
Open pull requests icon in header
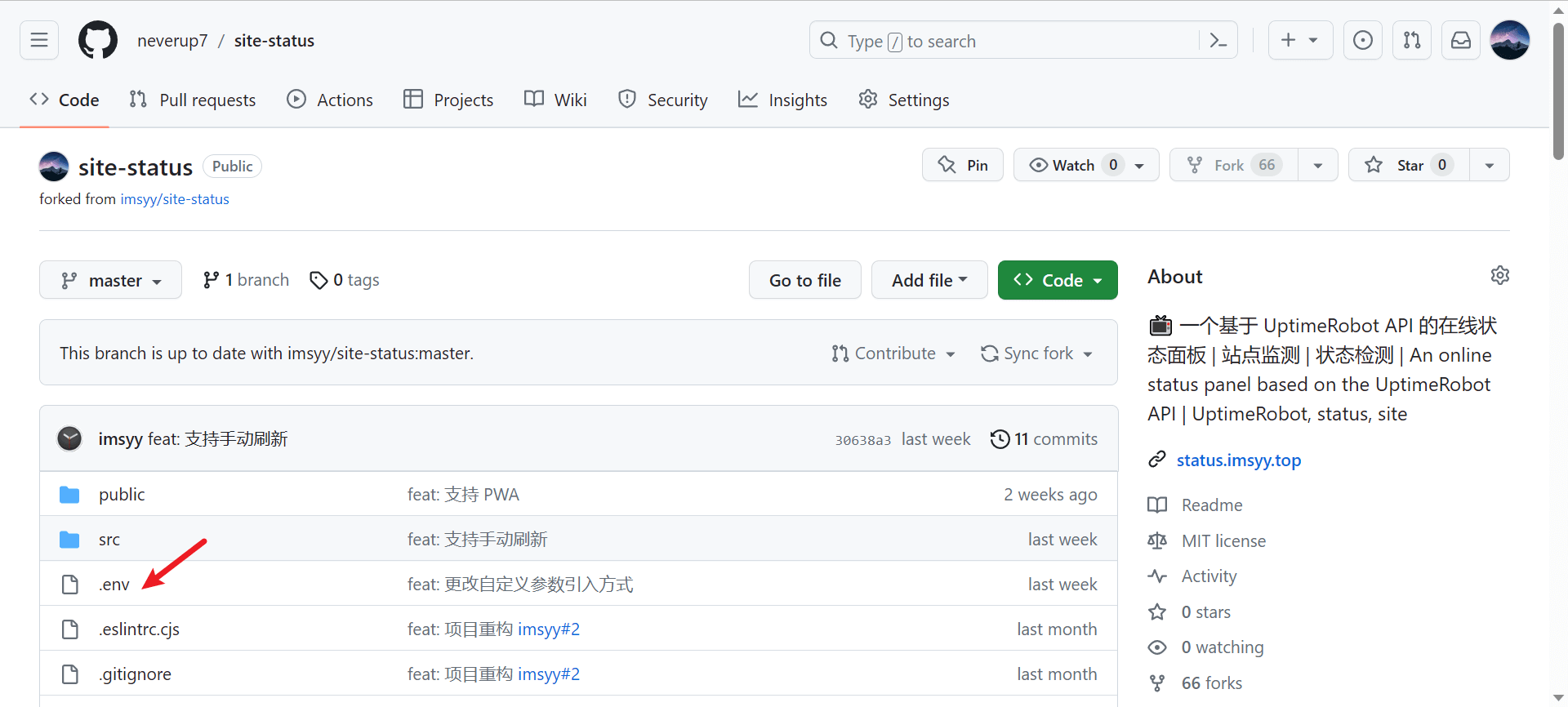1411,40
